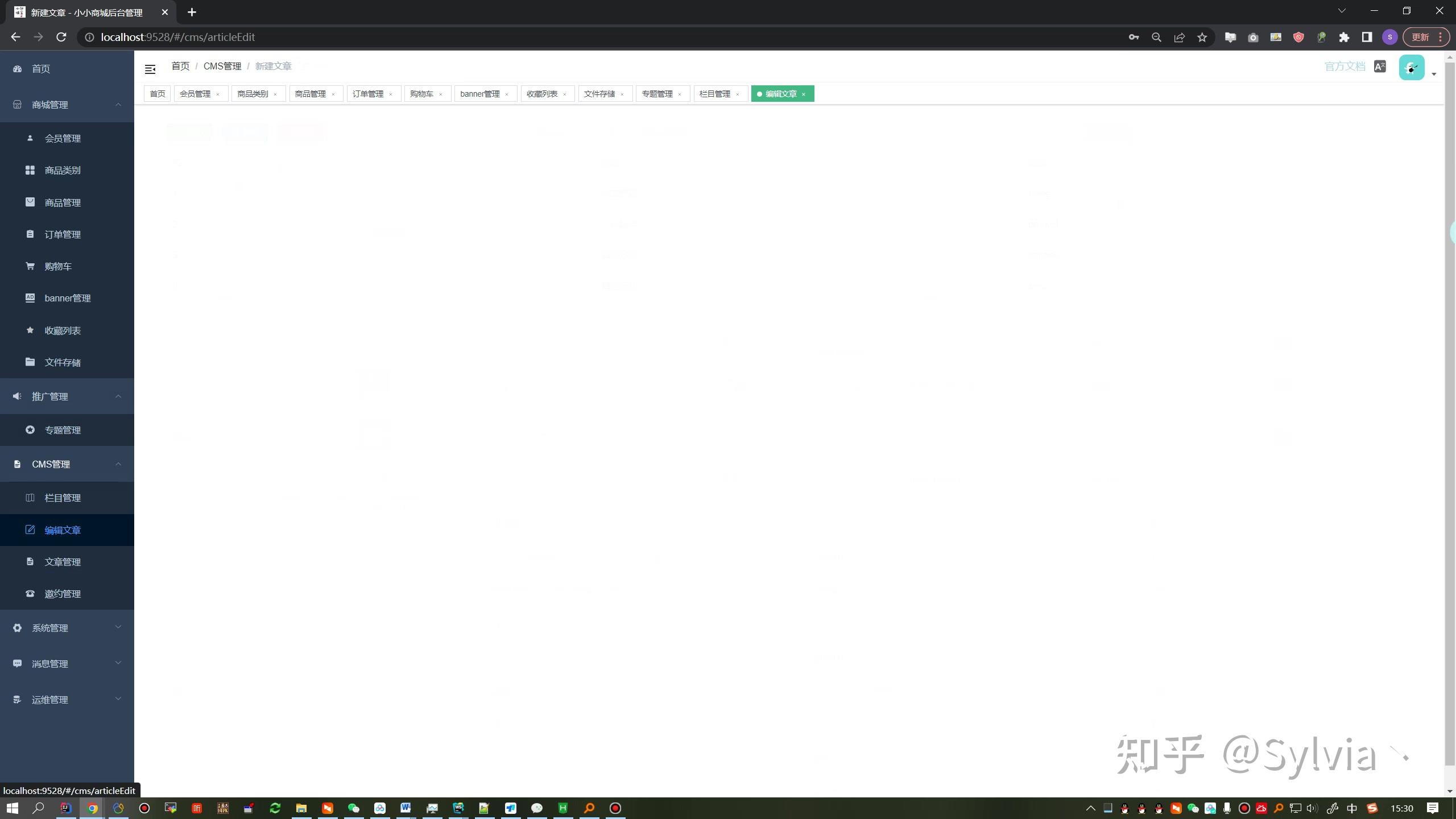Click the 商品类别 grid icon
This screenshot has width=1456, height=819.
tap(30, 170)
